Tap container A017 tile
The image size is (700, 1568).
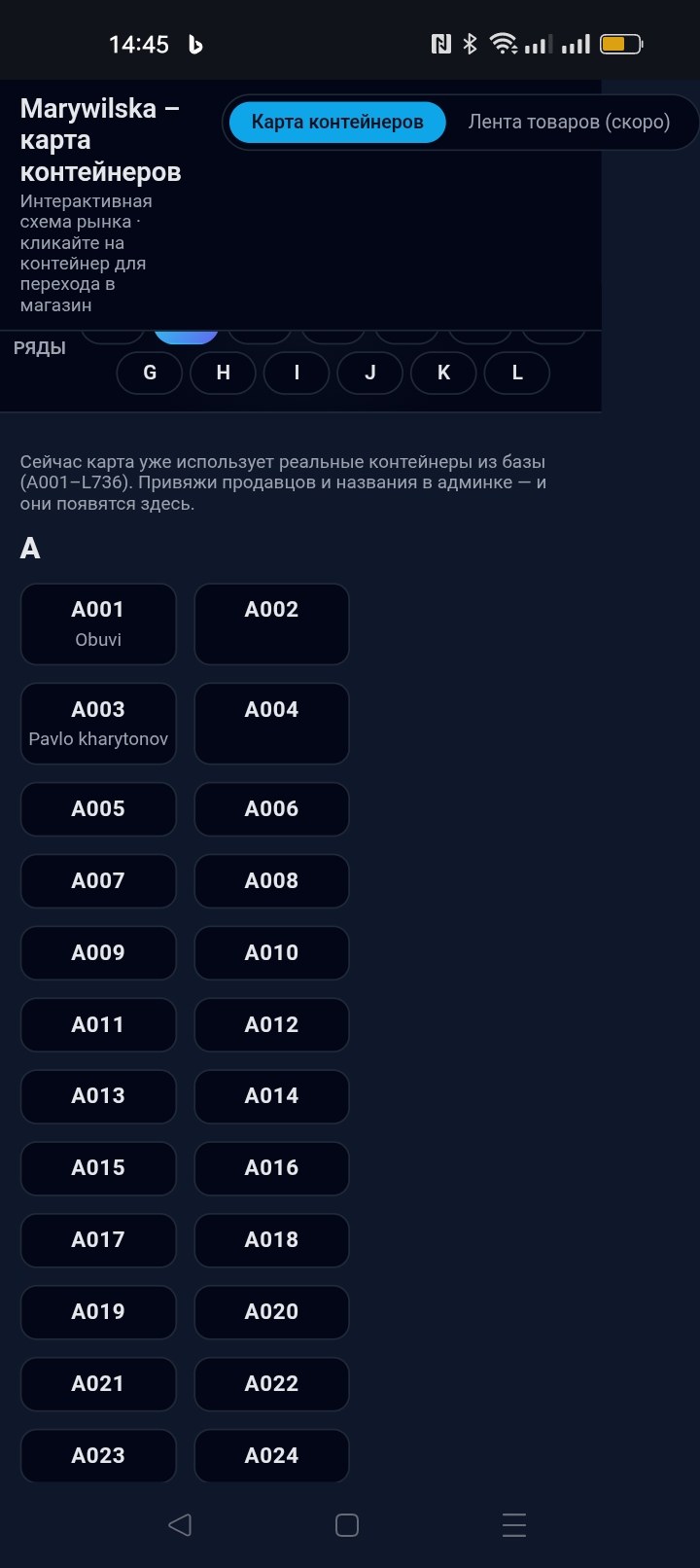tap(98, 1239)
